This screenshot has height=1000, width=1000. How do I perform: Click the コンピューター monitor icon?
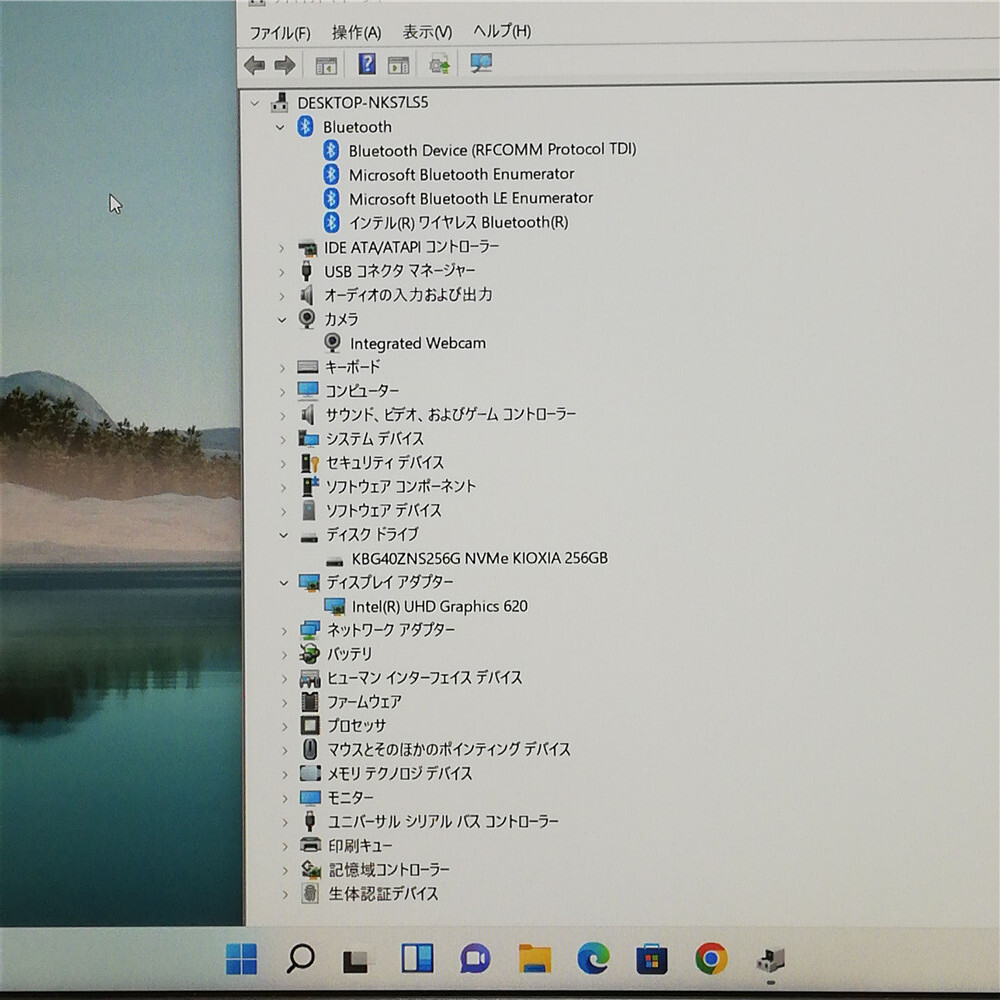[x=307, y=391]
